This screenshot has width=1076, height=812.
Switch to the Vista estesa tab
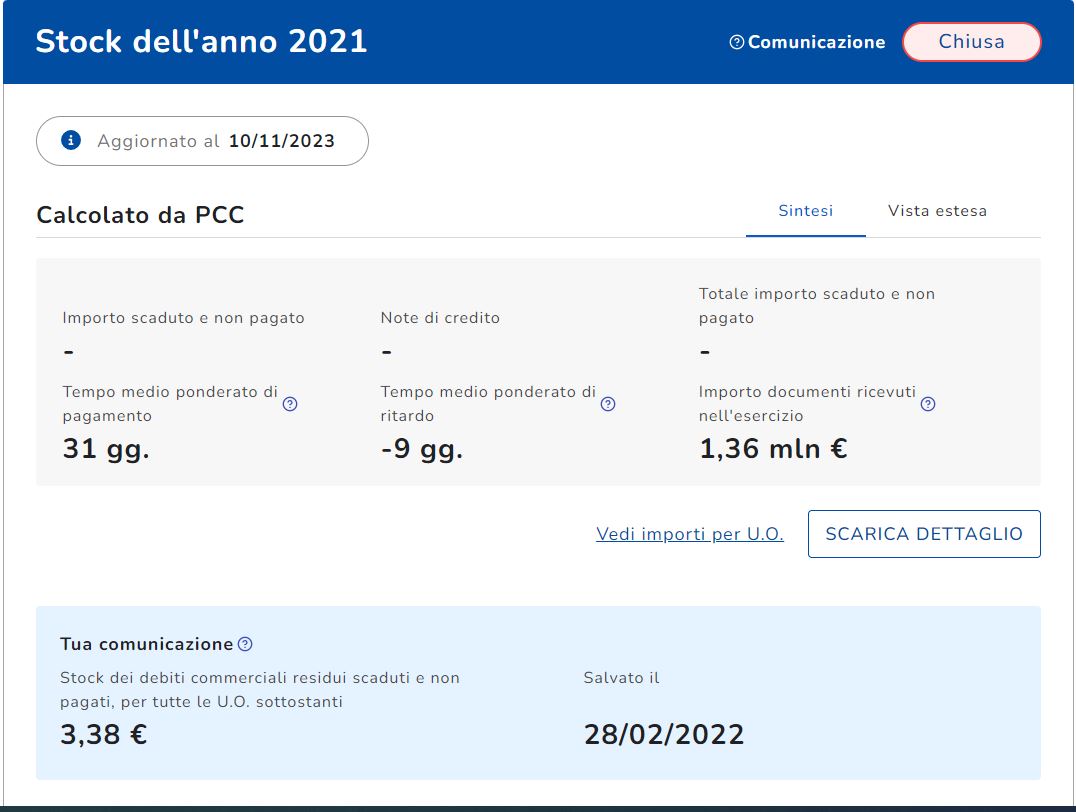click(x=937, y=211)
